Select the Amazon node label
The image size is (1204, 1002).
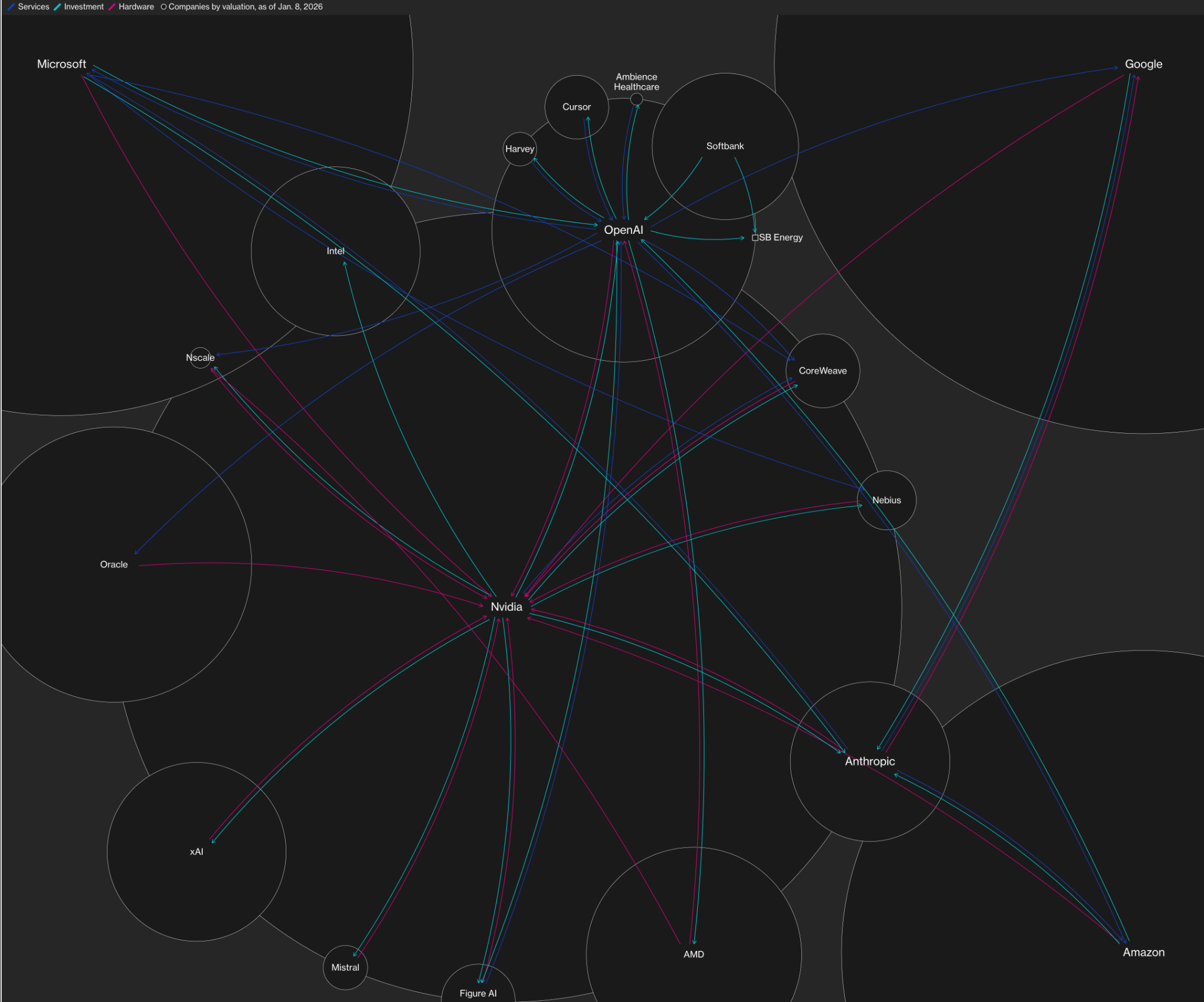[x=1143, y=952]
